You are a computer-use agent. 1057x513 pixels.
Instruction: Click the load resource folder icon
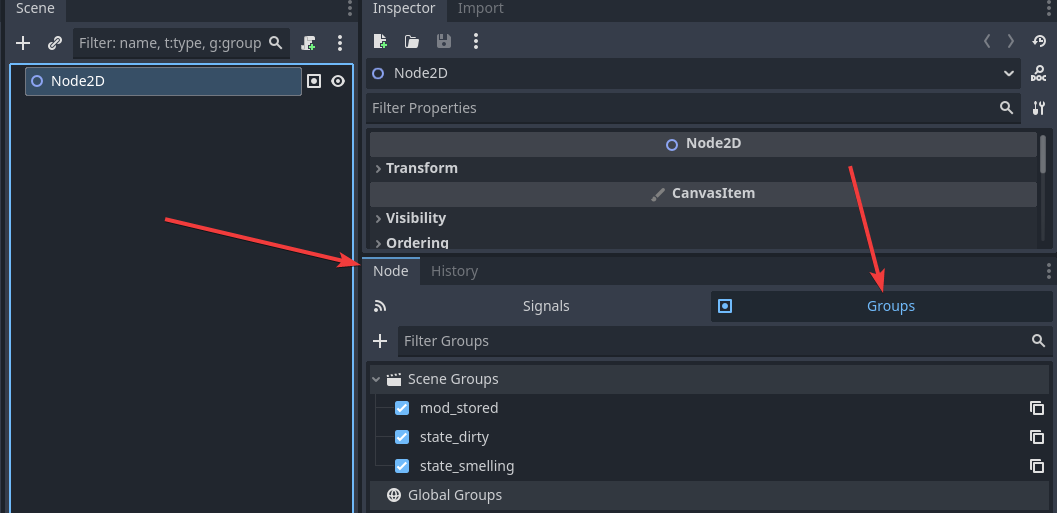(412, 41)
